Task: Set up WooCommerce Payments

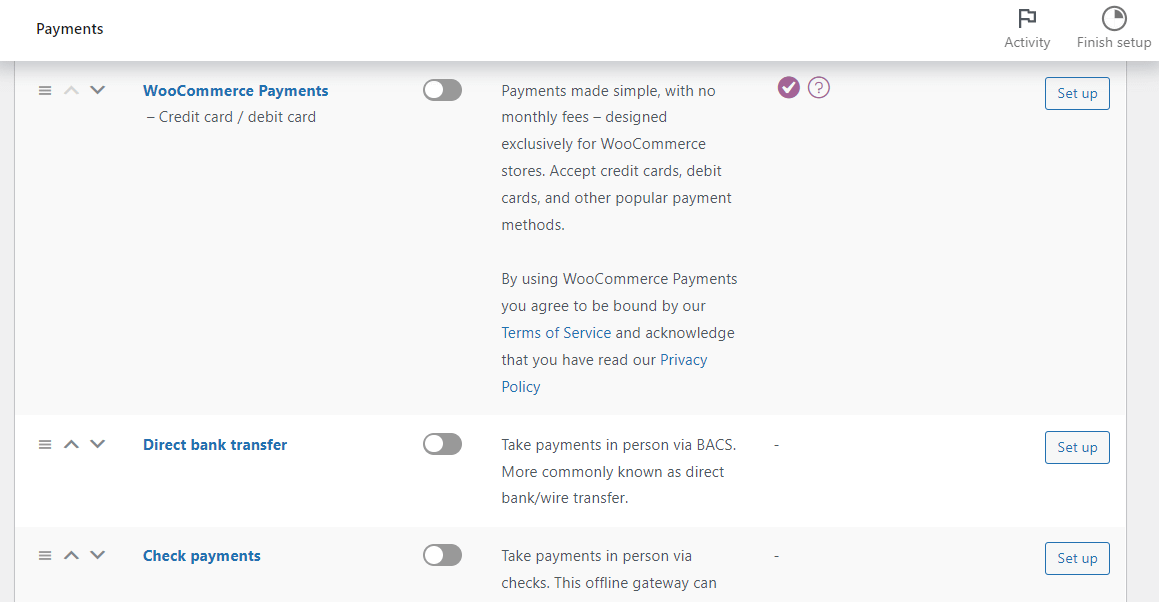Action: pos(1077,93)
